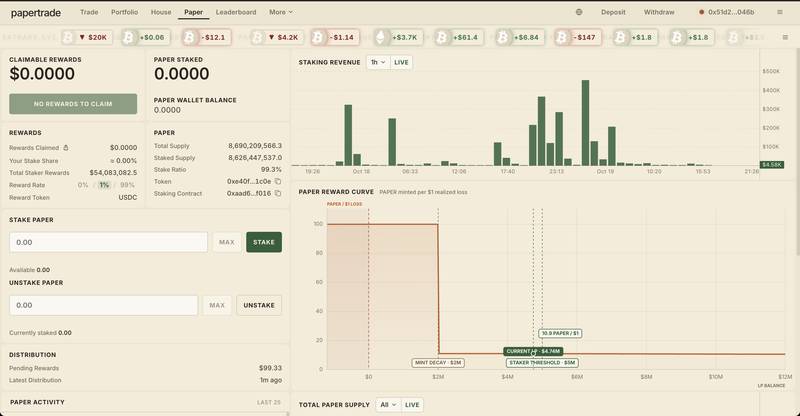Click the wallet status dot beside 0x51d2...046b

click(702, 12)
